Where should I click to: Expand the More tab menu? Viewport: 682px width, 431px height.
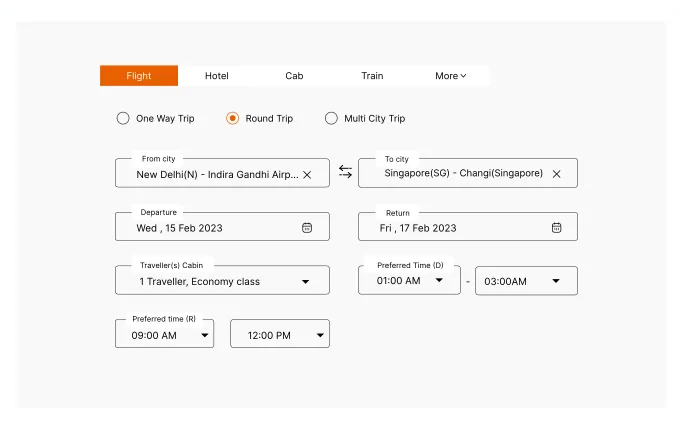point(451,76)
